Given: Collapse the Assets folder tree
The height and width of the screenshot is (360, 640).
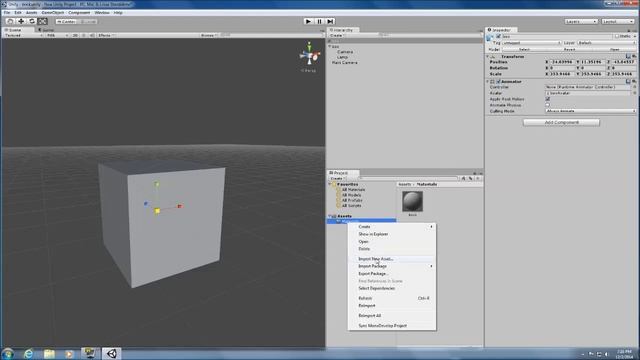Looking at the screenshot, I should [330, 216].
